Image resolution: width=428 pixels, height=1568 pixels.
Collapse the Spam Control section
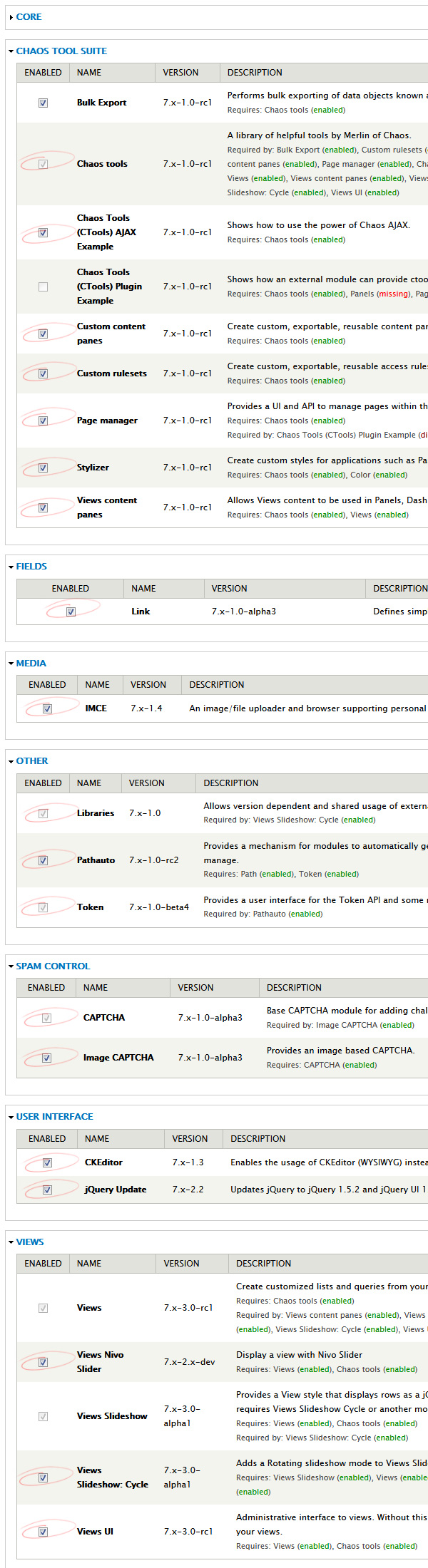point(53,966)
